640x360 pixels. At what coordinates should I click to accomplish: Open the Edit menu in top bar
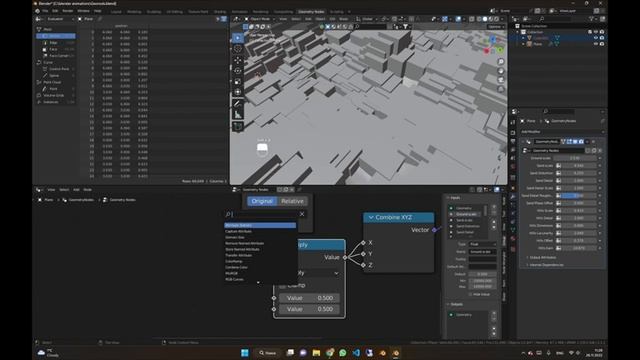tap(55, 11)
